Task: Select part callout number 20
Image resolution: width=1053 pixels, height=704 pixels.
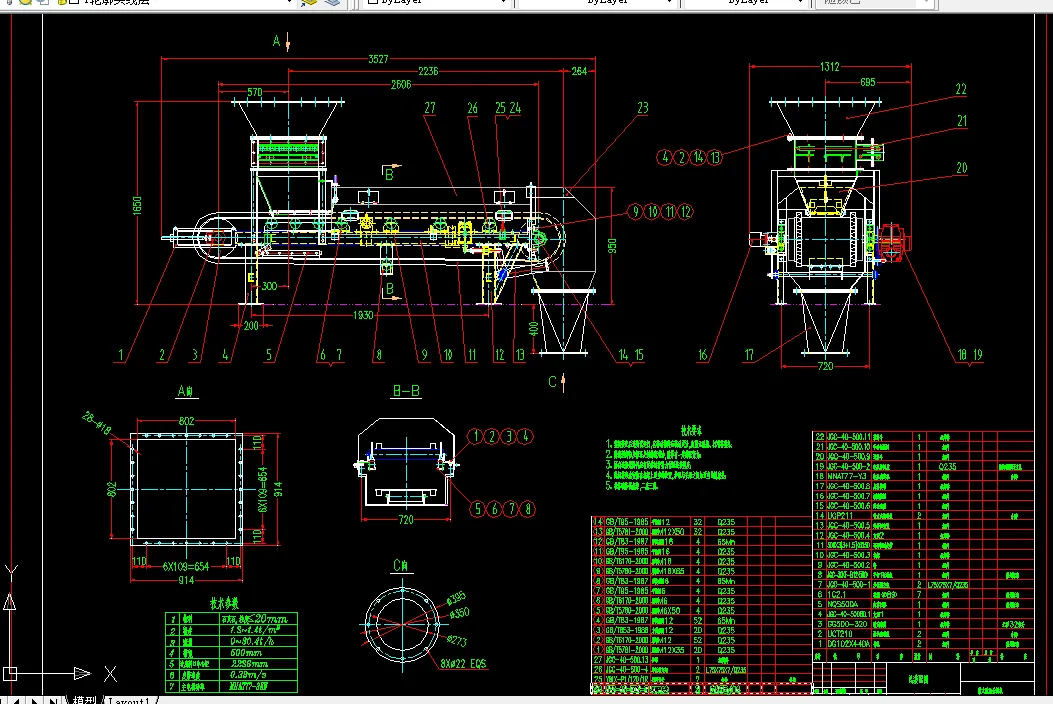Action: click(x=962, y=168)
